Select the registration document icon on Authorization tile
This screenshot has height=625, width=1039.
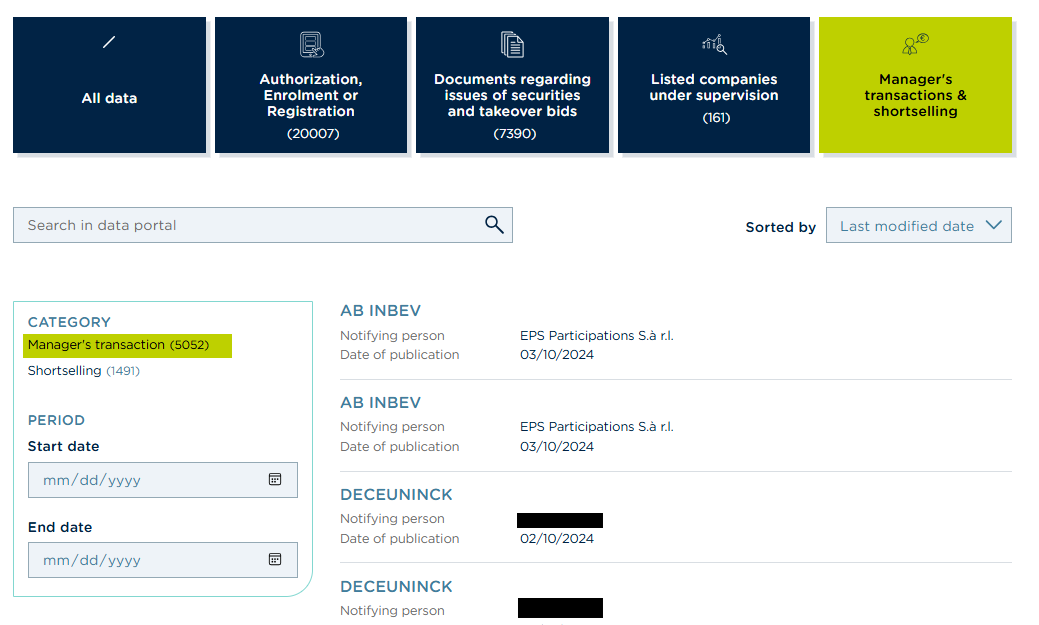tap(310, 44)
